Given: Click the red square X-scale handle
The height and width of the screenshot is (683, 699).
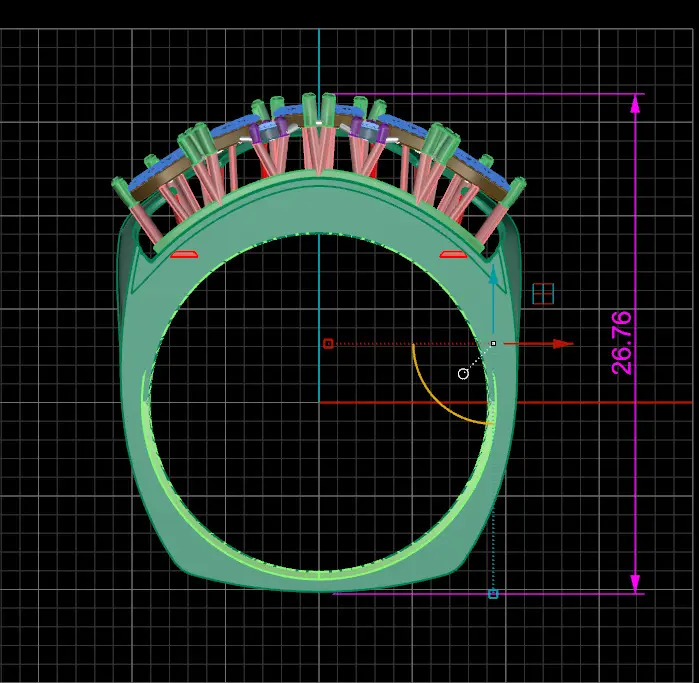Looking at the screenshot, I should pyautogui.click(x=329, y=344).
